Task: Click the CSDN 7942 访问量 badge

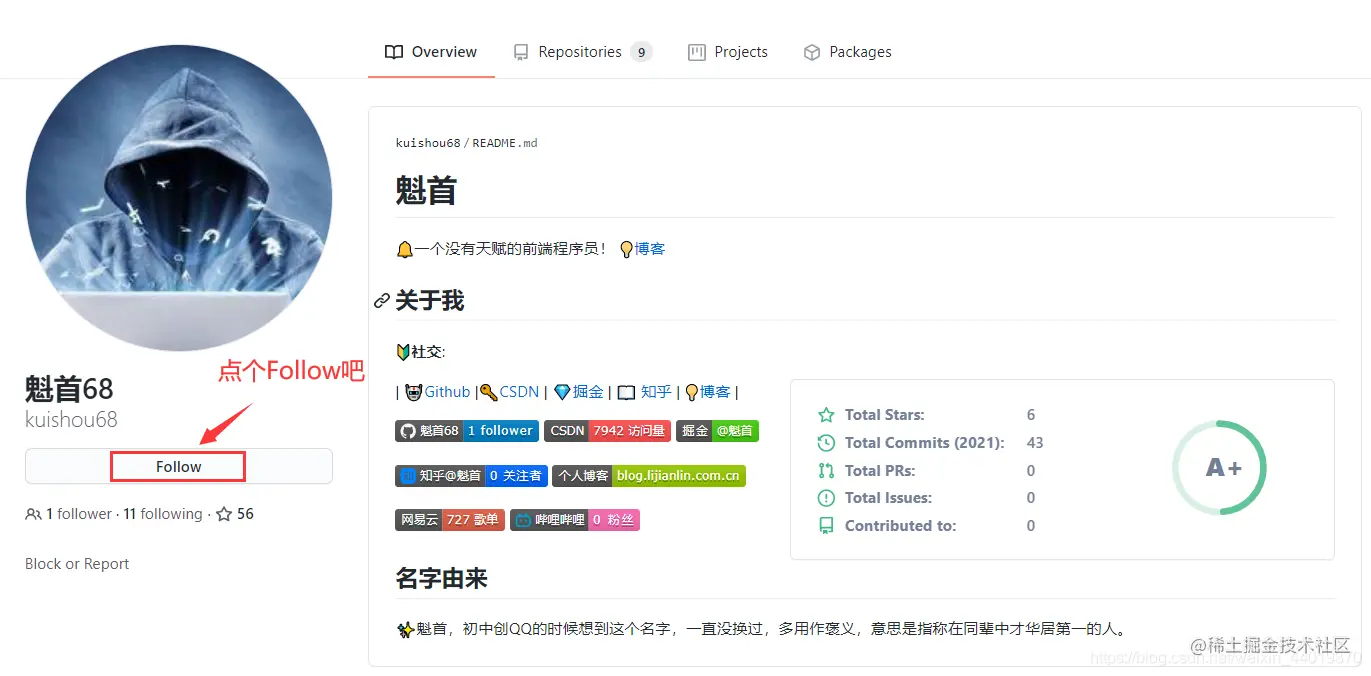Action: (x=608, y=430)
